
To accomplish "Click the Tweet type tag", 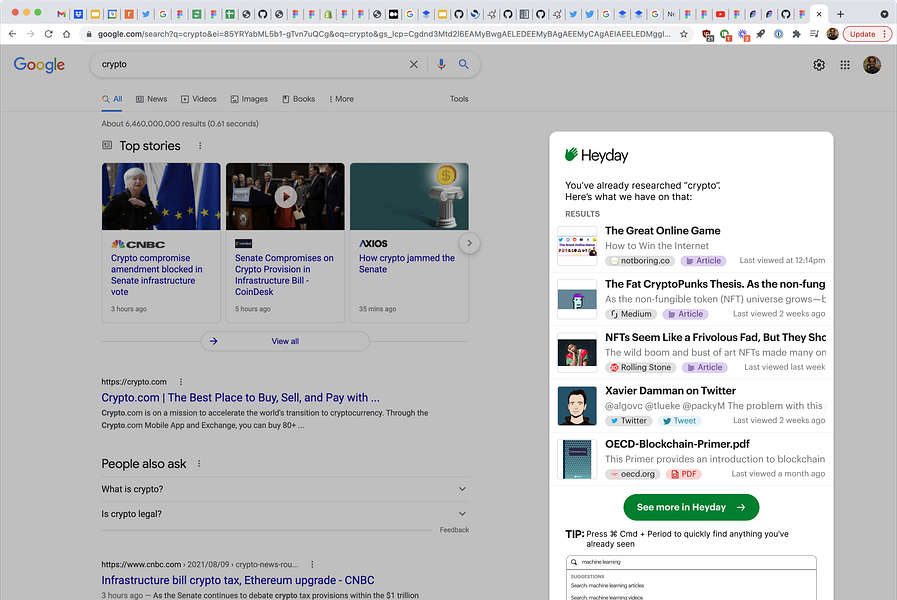I will click(x=680, y=421).
